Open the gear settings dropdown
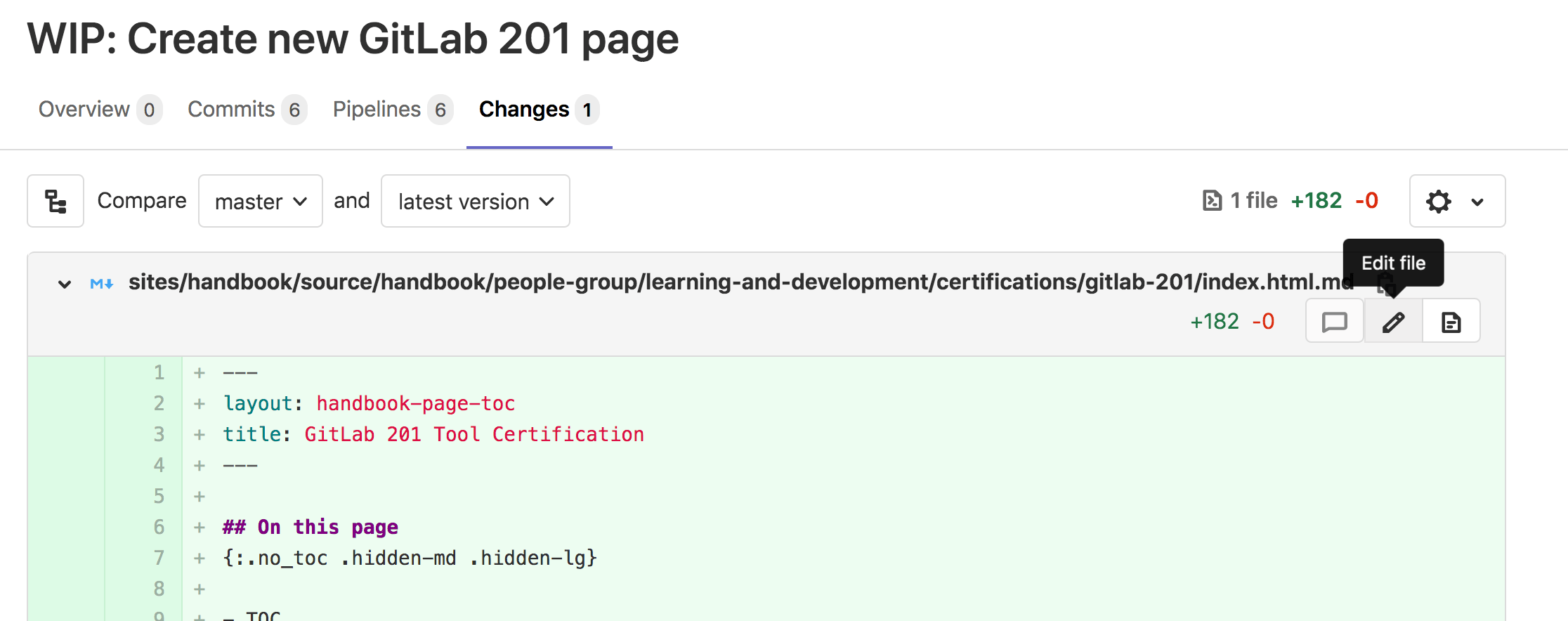This screenshot has height=621, width=1568. coord(1457,201)
